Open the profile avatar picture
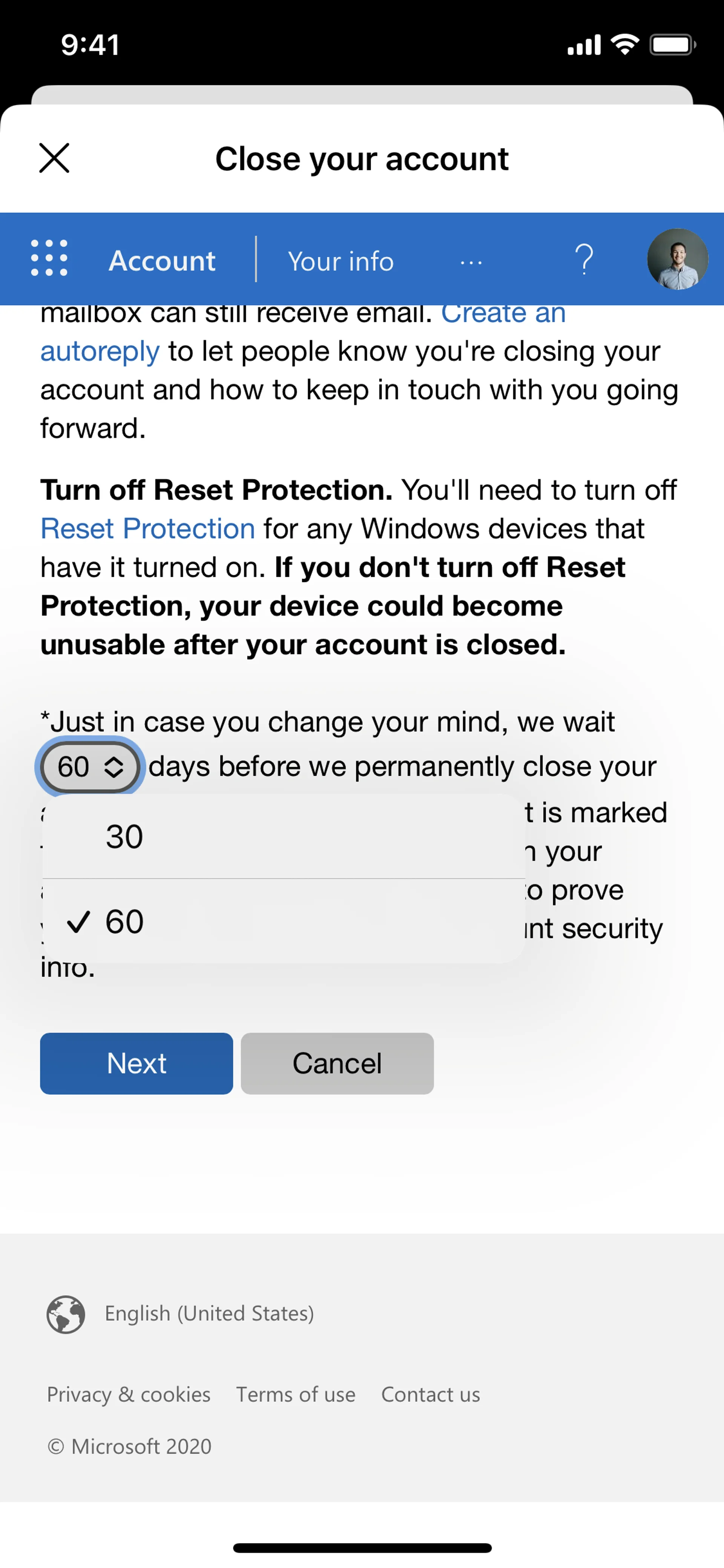Viewport: 724px width, 1568px height. (676, 259)
